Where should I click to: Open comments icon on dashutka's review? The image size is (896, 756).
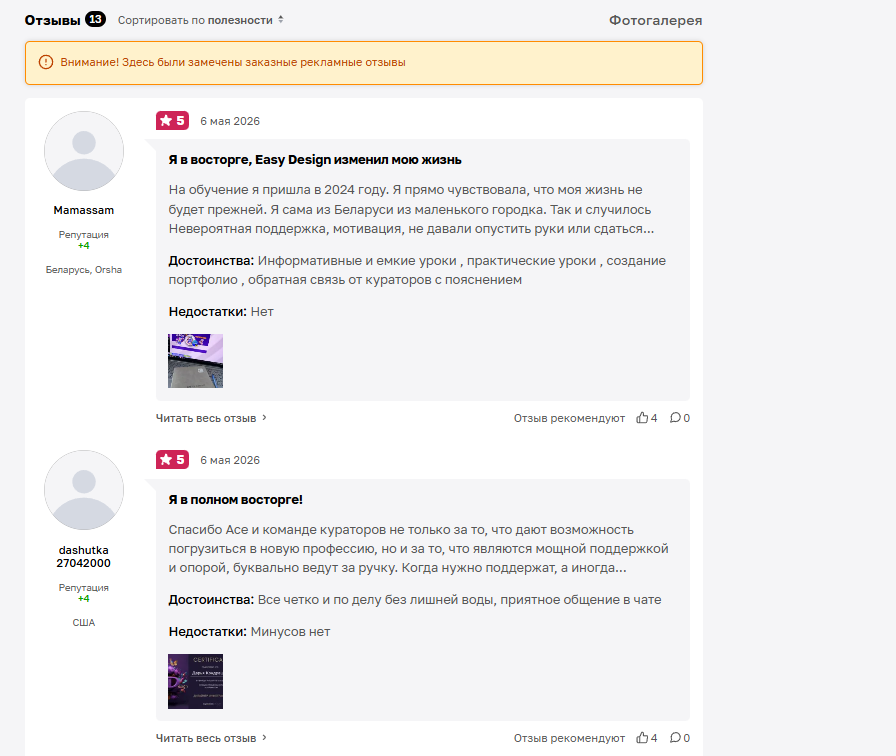pyautogui.click(x=675, y=738)
